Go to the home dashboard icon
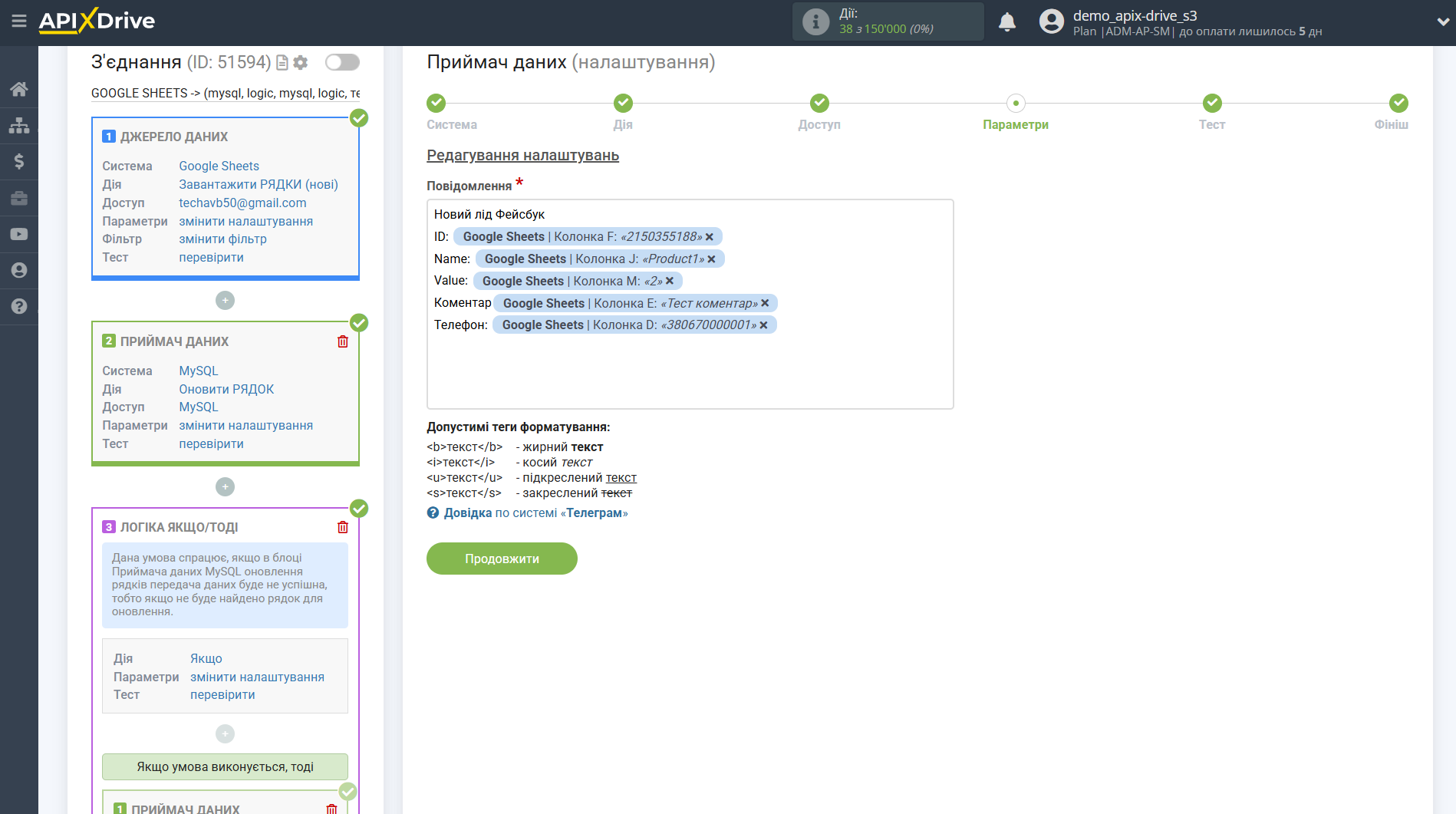The height and width of the screenshot is (814, 1456). [x=19, y=89]
